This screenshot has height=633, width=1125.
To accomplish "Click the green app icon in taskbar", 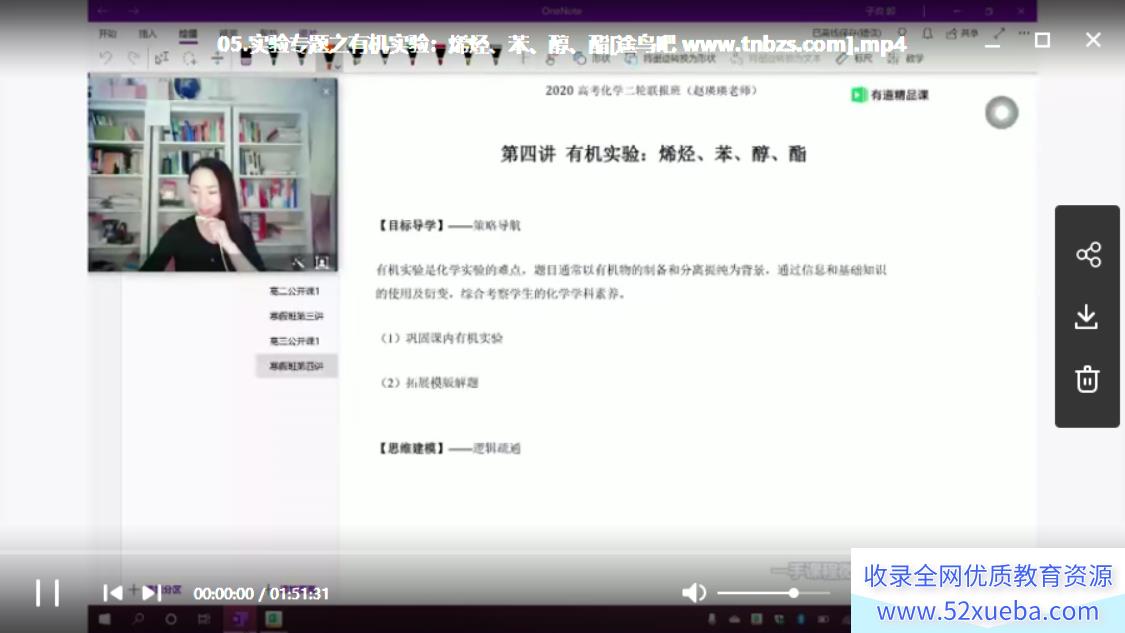I will tap(273, 619).
